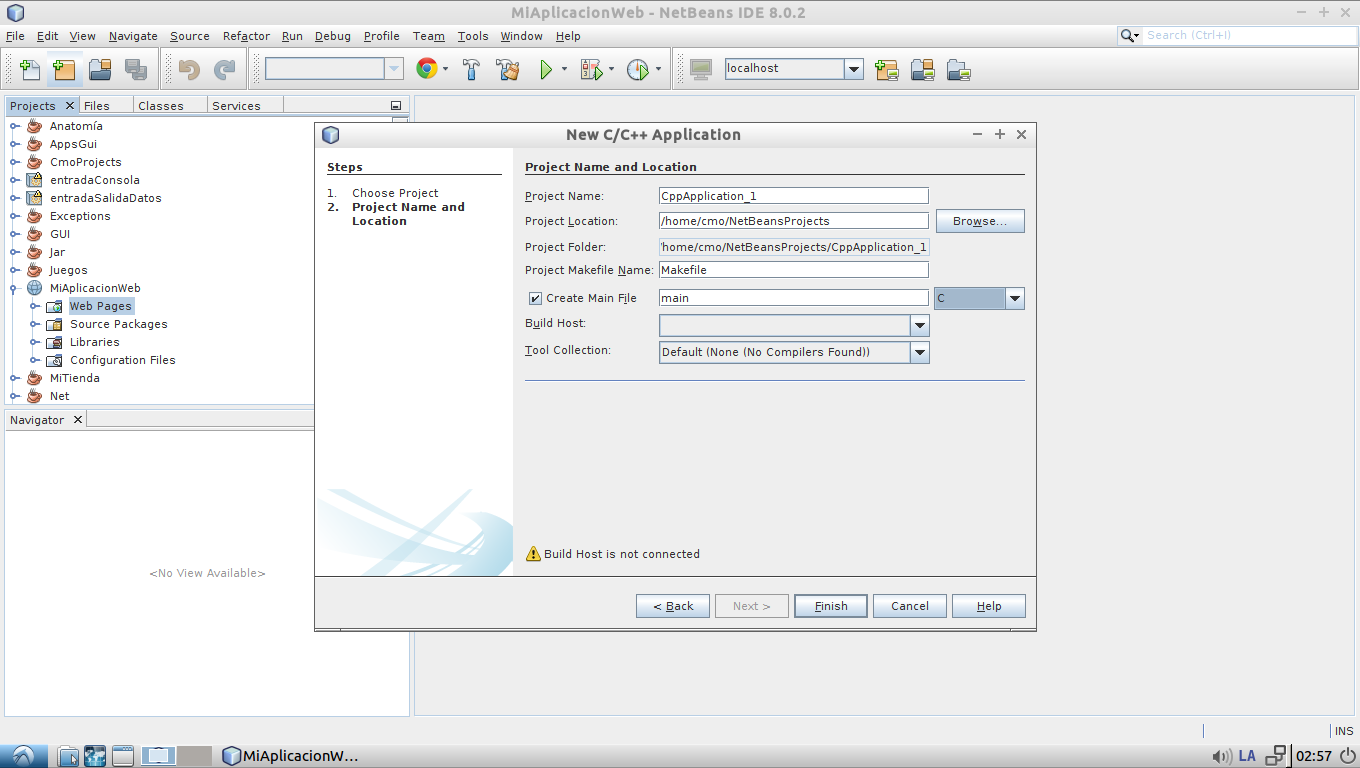Click the Cancel button
The height and width of the screenshot is (768, 1360).
pyautogui.click(x=910, y=606)
